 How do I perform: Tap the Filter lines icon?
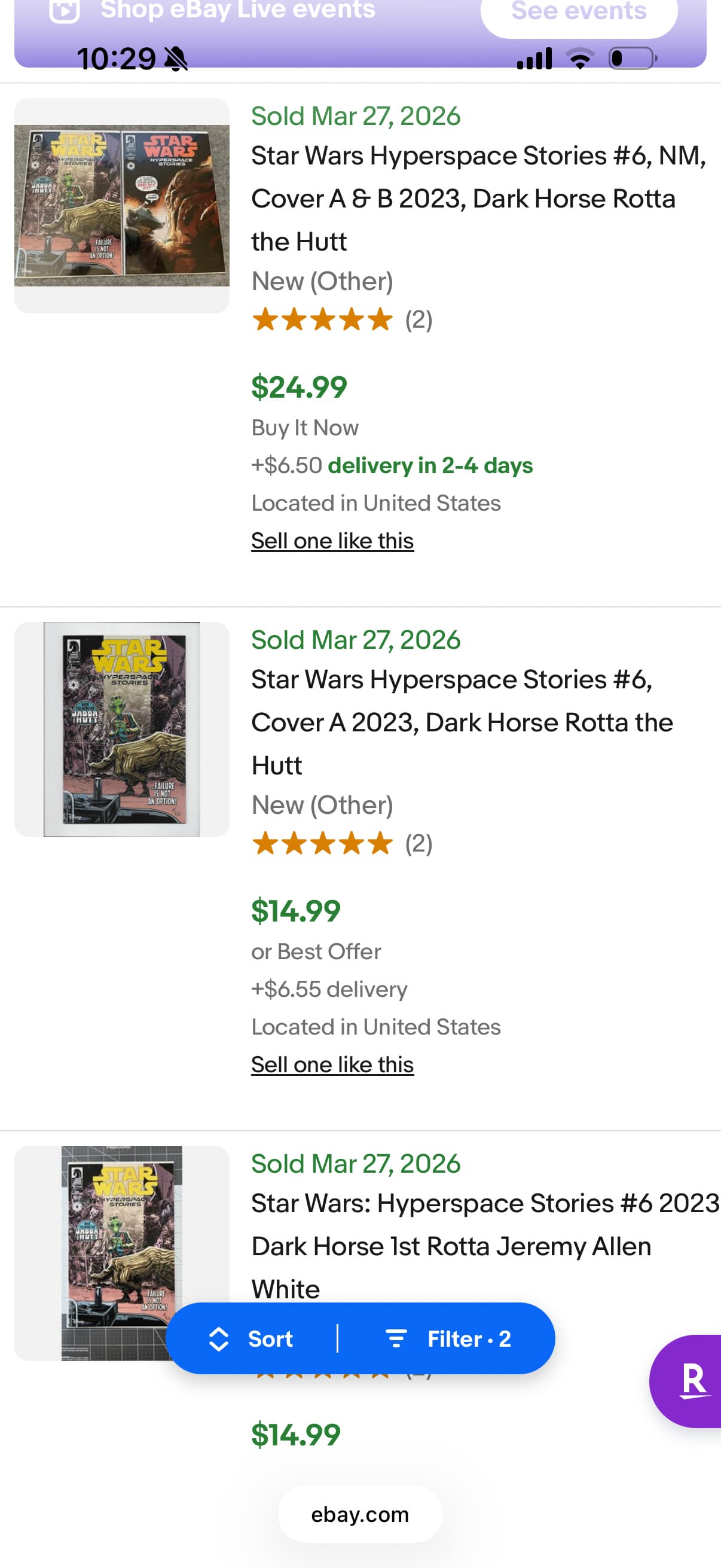click(396, 1338)
